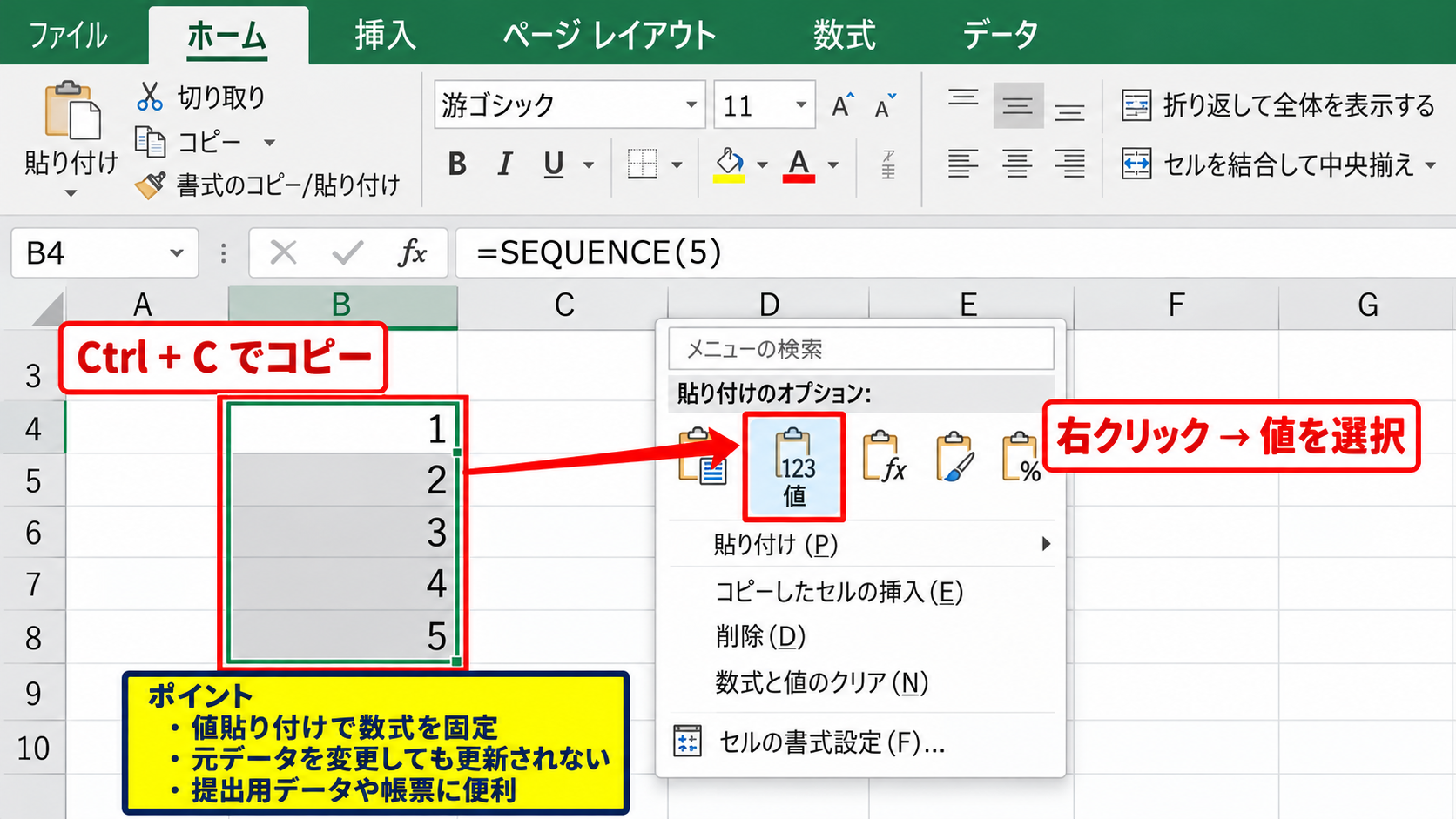This screenshot has width=1456, height=819.
Task: Toggle wrap text 折り返して全体を表示する
Action: (x=1277, y=106)
